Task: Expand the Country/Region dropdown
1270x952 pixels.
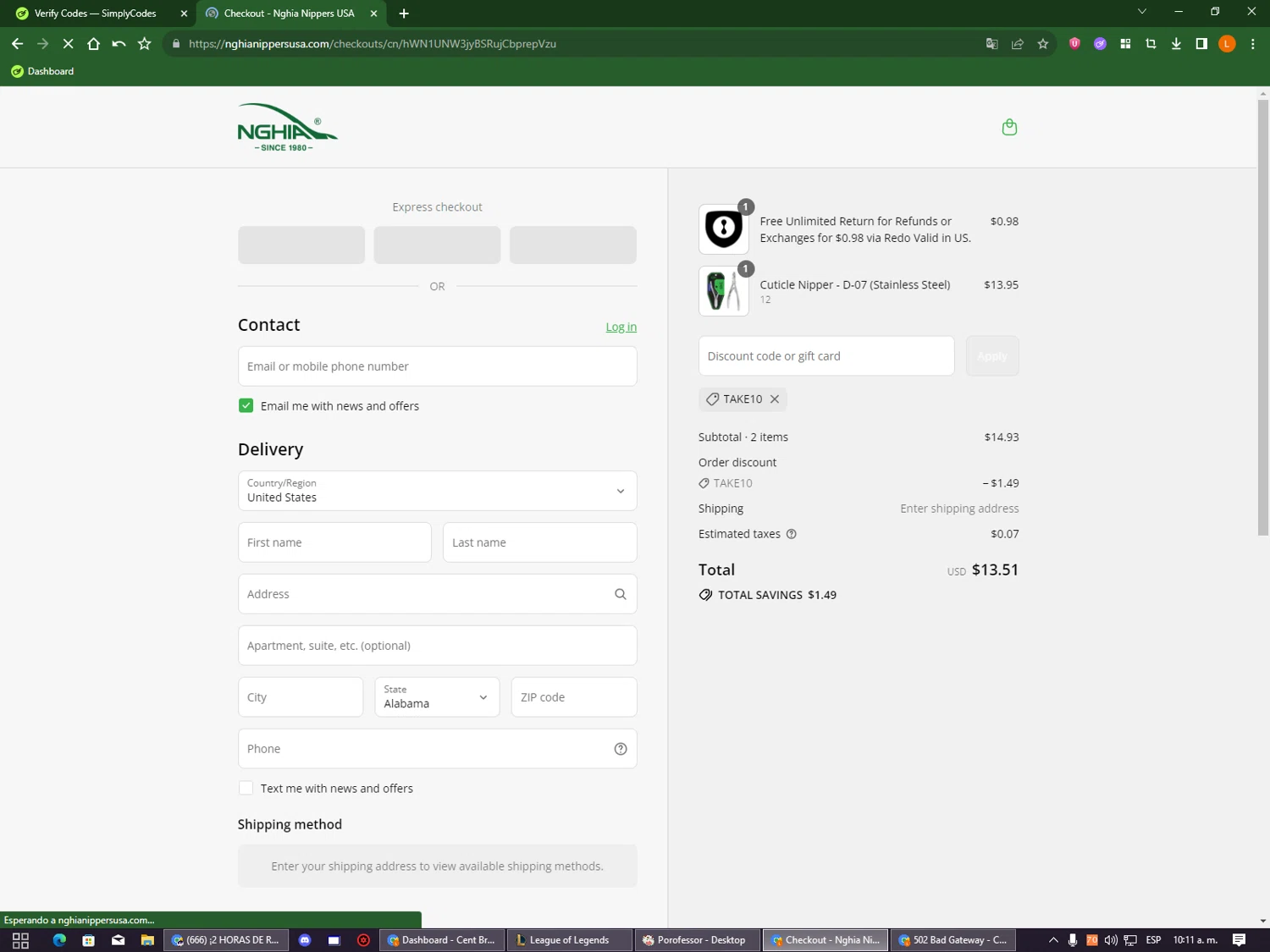Action: tap(437, 491)
